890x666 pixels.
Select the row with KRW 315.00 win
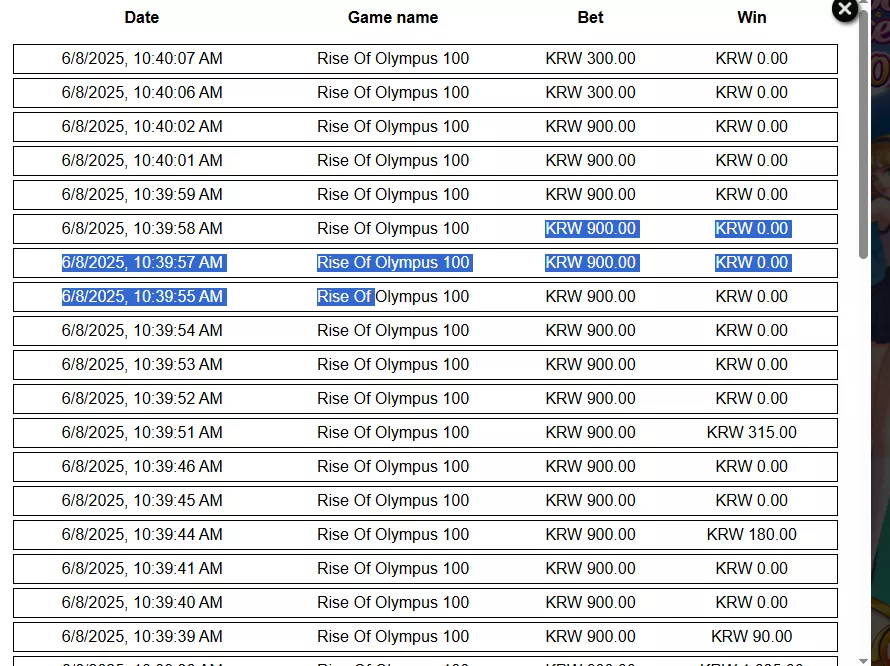tap(425, 433)
